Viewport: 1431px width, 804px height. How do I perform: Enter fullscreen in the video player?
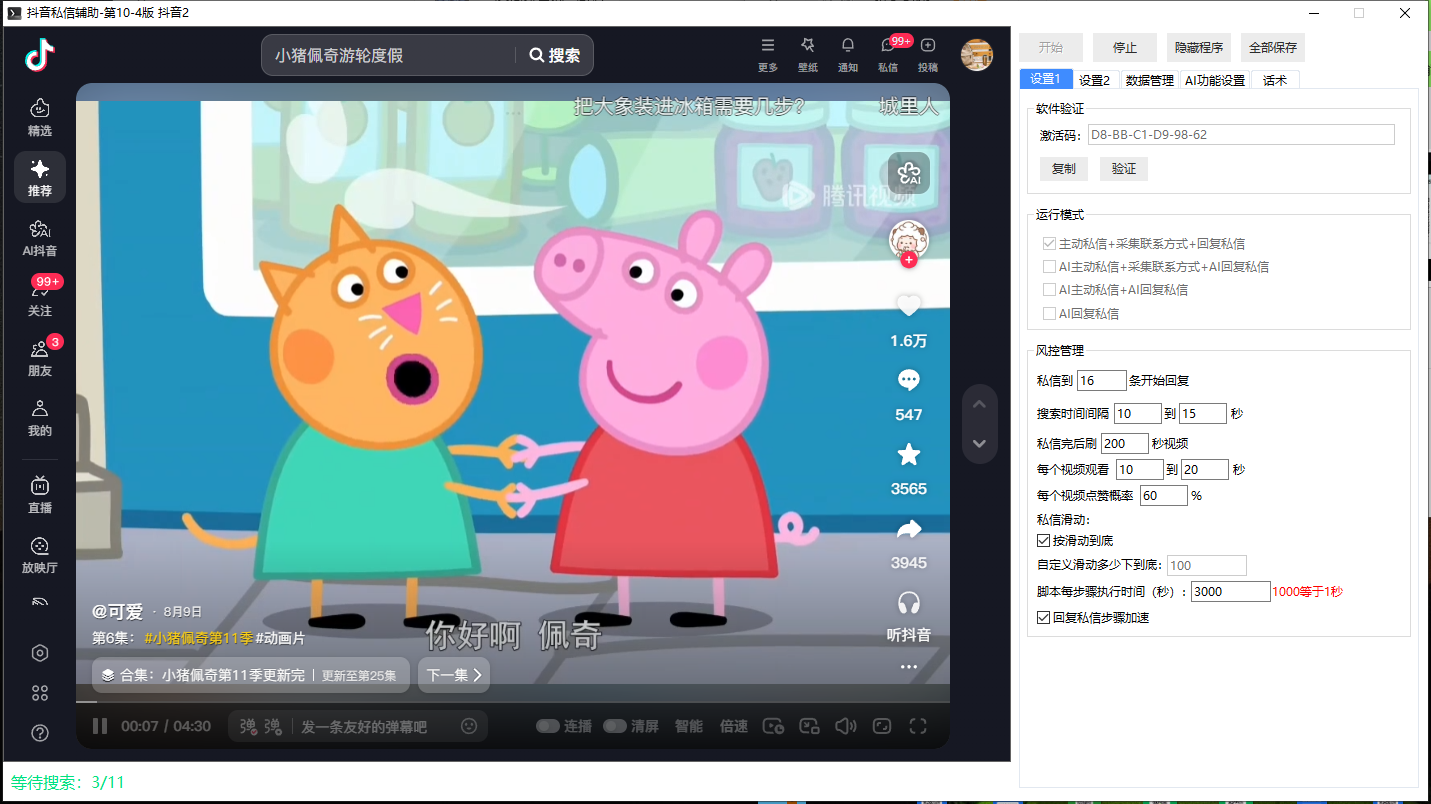(x=917, y=726)
